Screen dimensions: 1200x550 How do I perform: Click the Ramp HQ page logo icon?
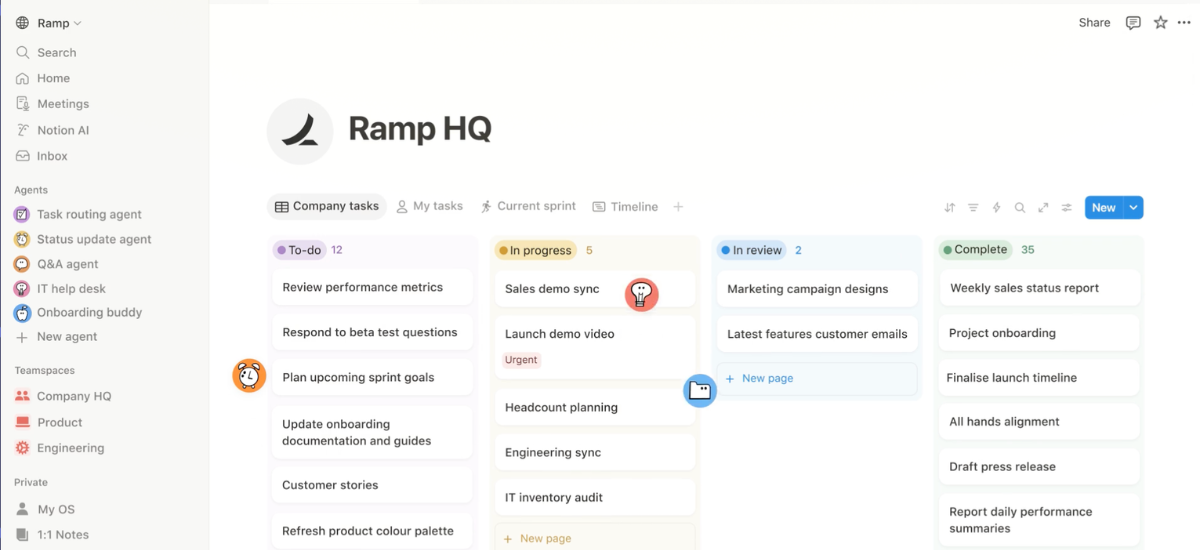pyautogui.click(x=299, y=131)
